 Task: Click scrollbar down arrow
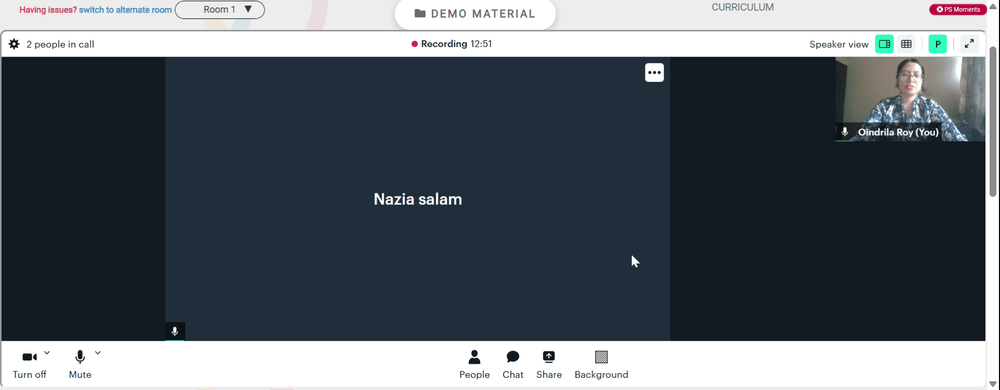993,384
